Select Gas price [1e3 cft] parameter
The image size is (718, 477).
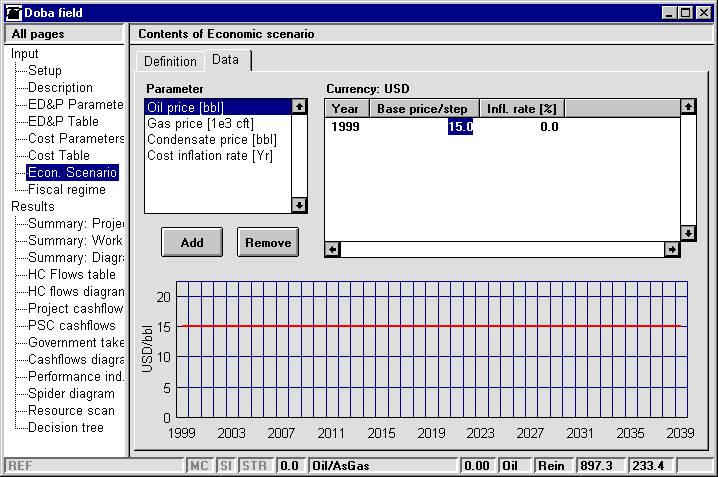(x=218, y=123)
